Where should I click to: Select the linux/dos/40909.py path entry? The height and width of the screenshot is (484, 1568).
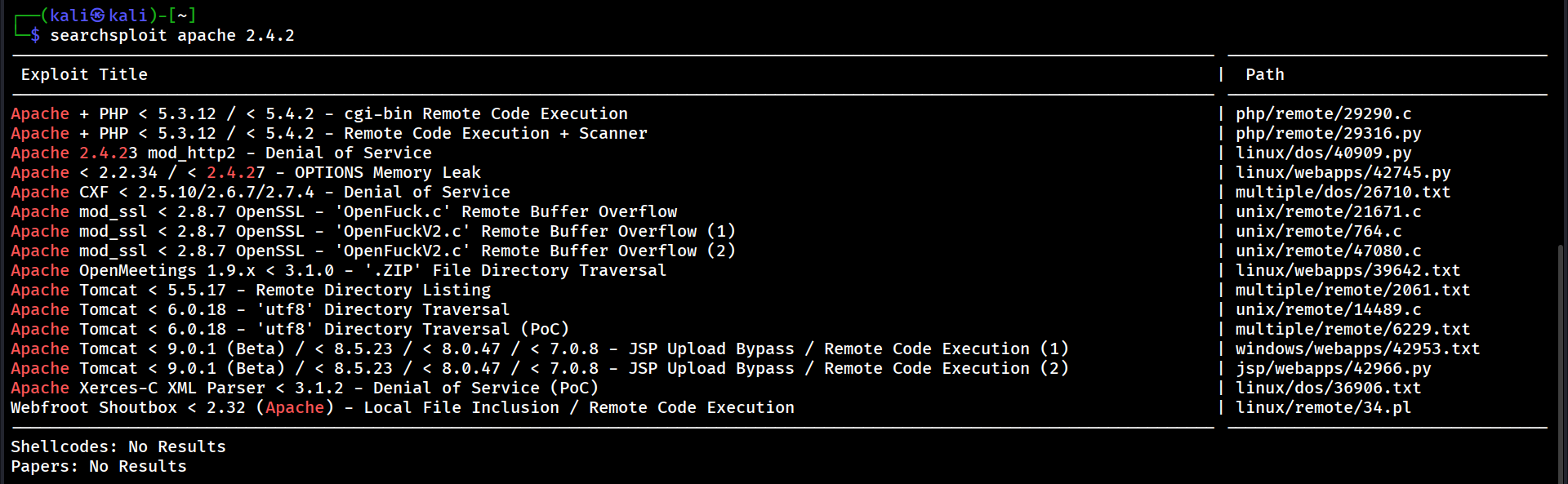pos(1323,153)
